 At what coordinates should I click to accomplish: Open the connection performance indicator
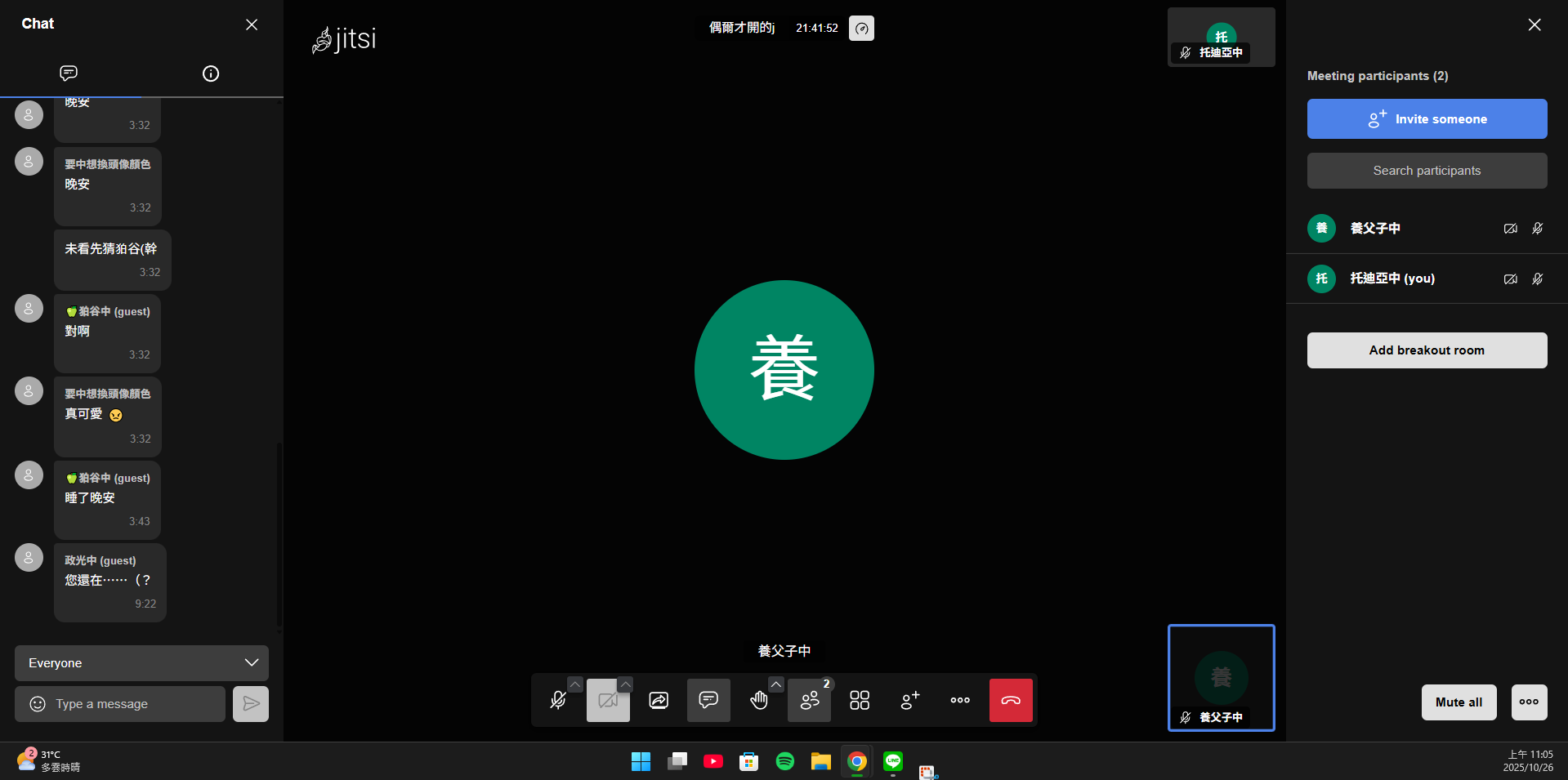(861, 29)
